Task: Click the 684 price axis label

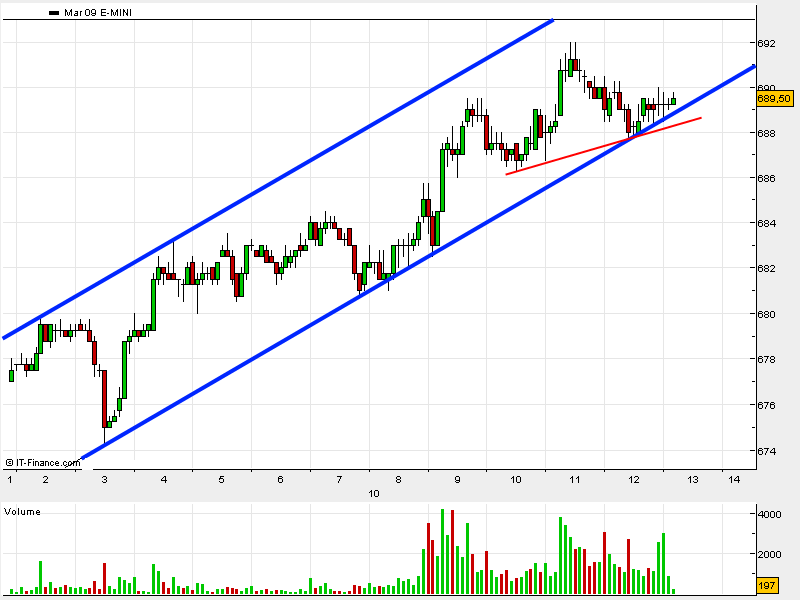Action: [x=766, y=223]
